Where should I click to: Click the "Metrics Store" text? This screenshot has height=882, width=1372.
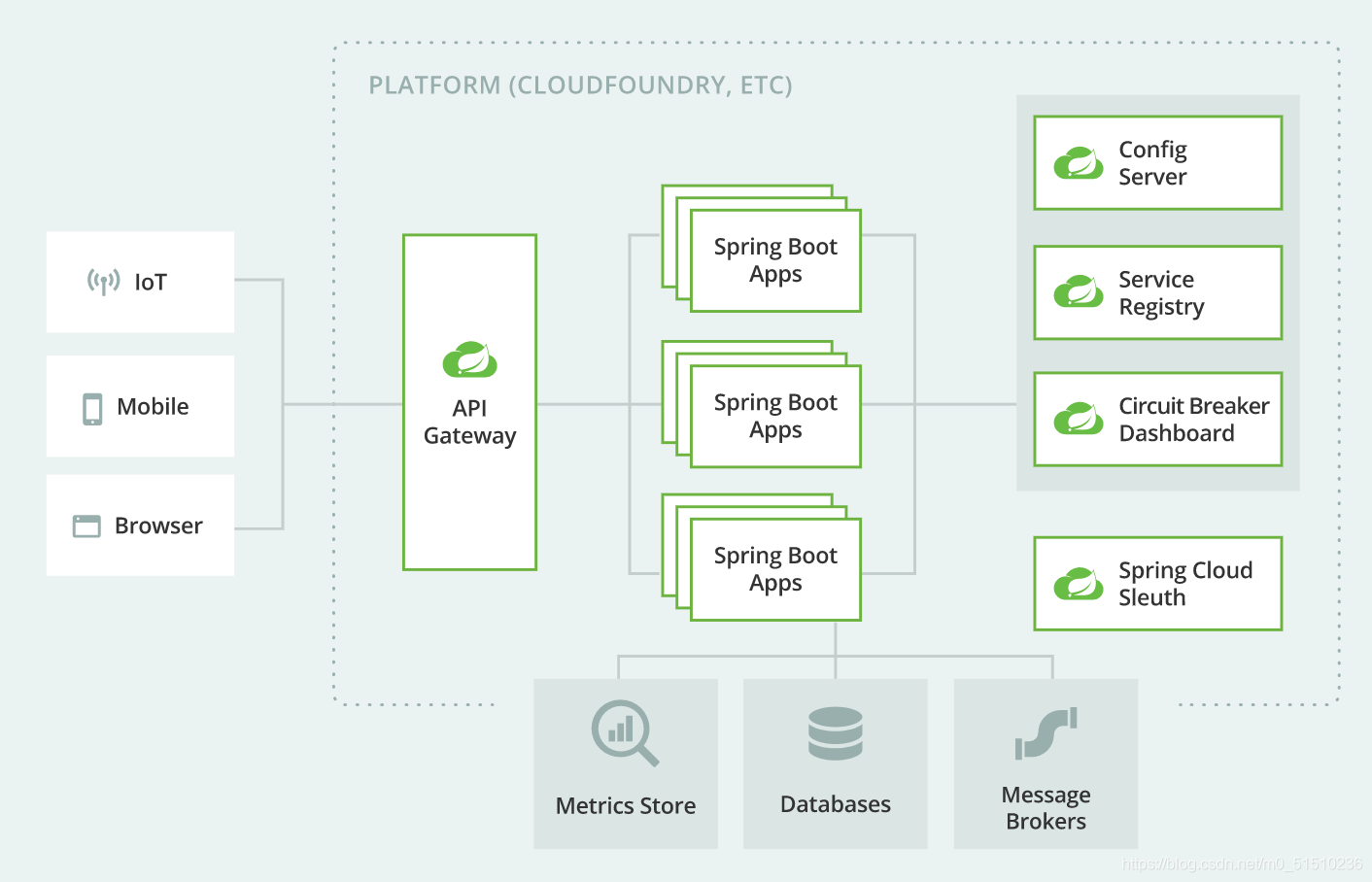626,806
